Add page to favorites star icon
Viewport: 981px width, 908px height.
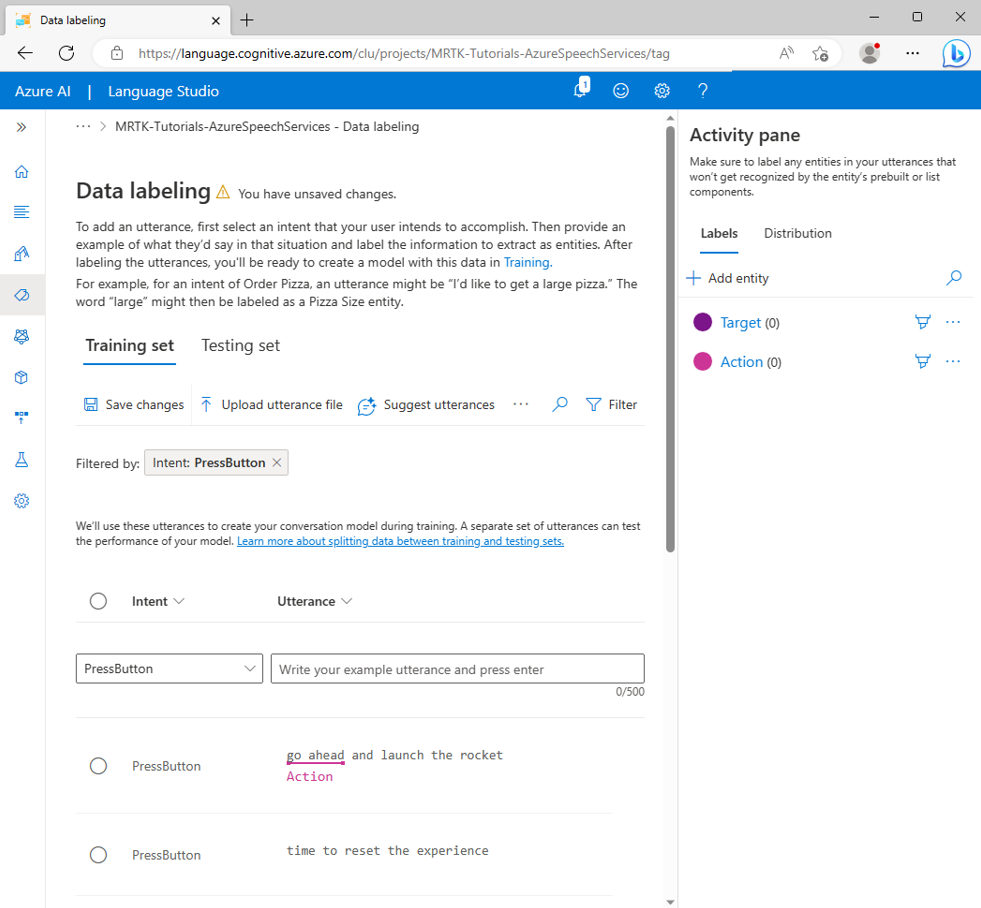pyautogui.click(x=820, y=53)
